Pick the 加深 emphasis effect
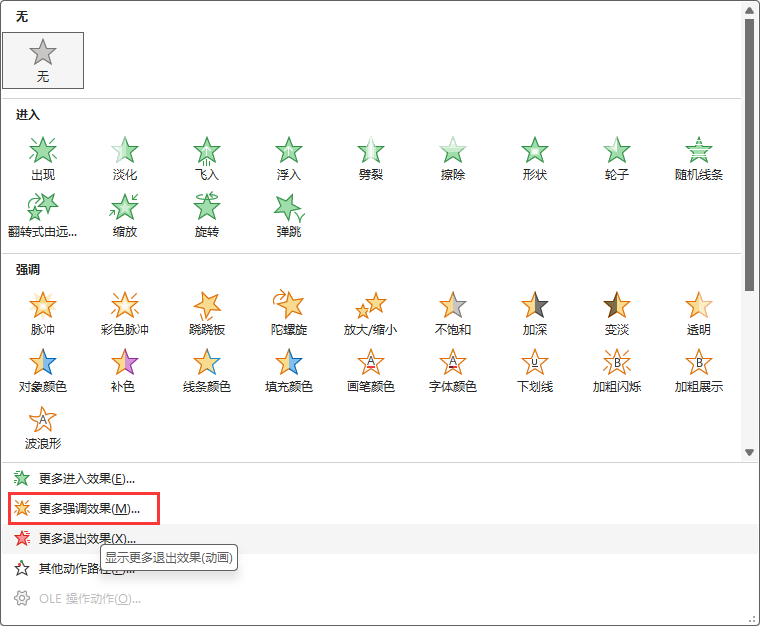760x626 pixels. pyautogui.click(x=535, y=314)
